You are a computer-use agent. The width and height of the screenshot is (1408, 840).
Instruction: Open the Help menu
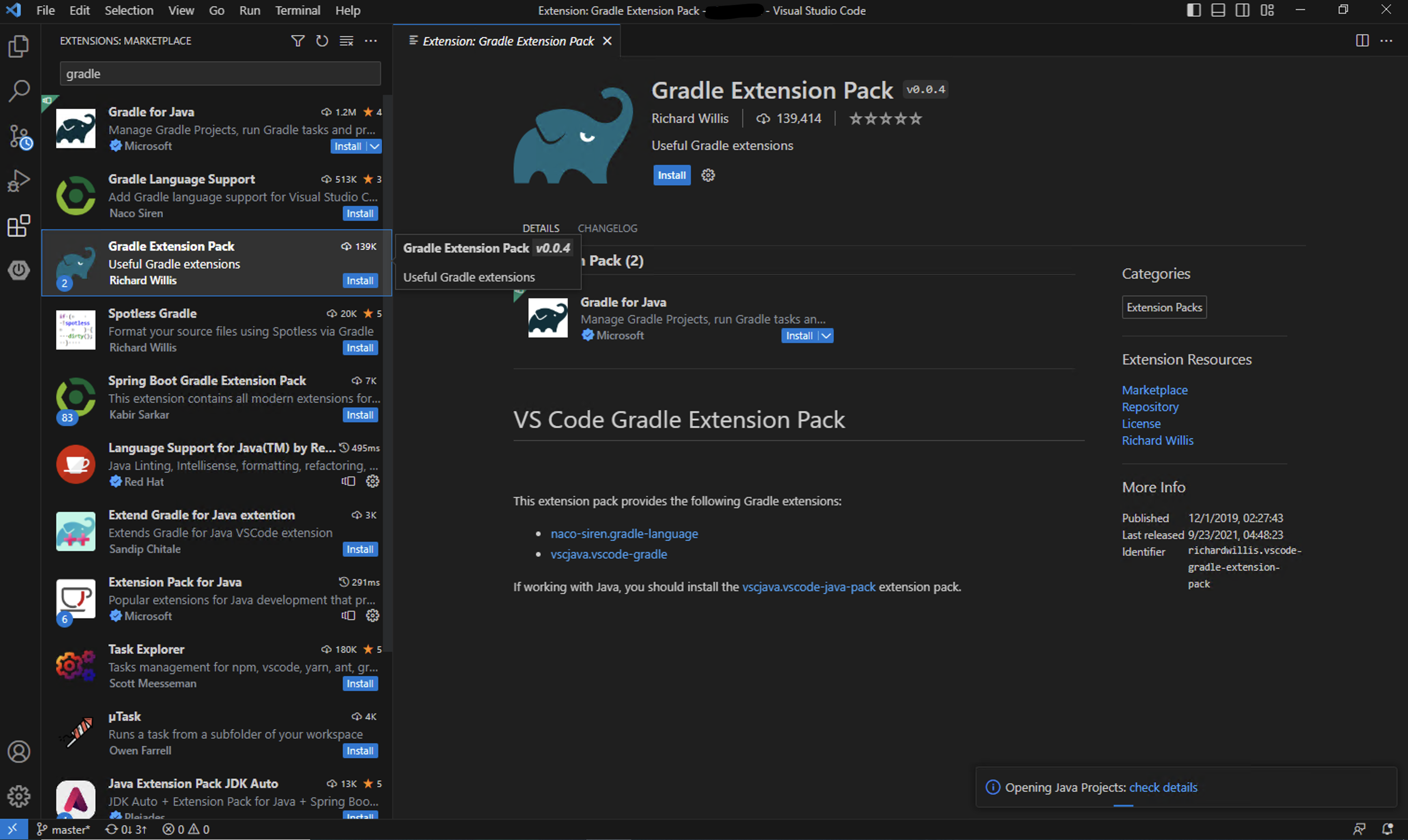tap(348, 10)
